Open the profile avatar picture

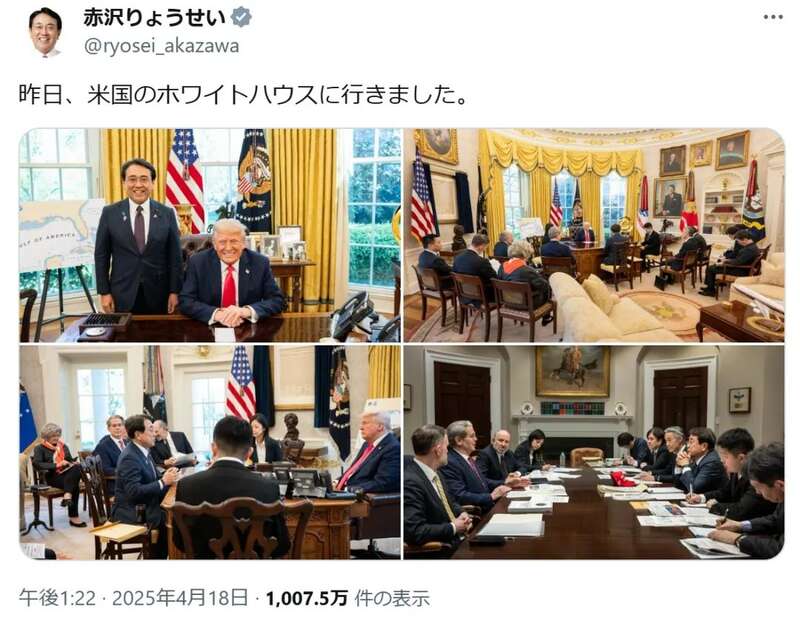45,32
